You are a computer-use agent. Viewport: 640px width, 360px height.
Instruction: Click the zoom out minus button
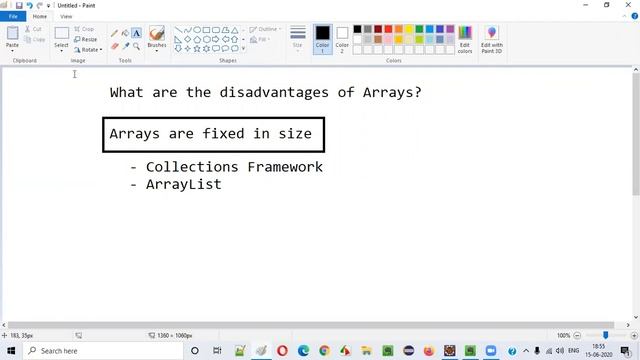[577, 336]
